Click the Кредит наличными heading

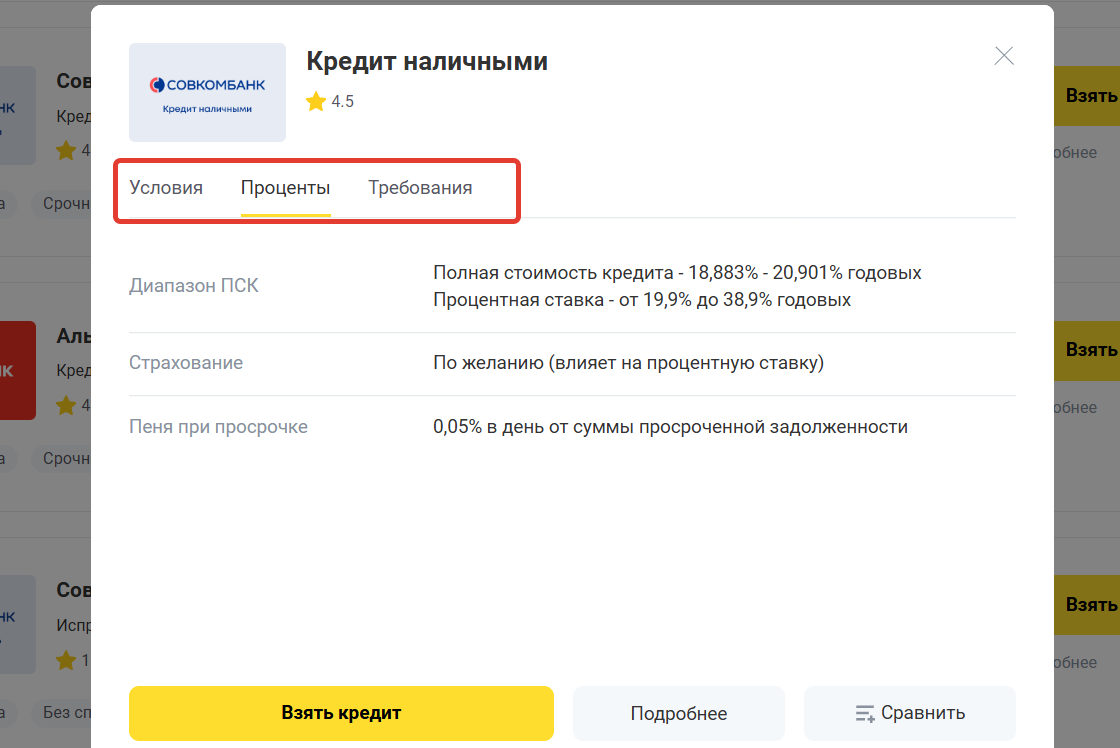coord(427,61)
